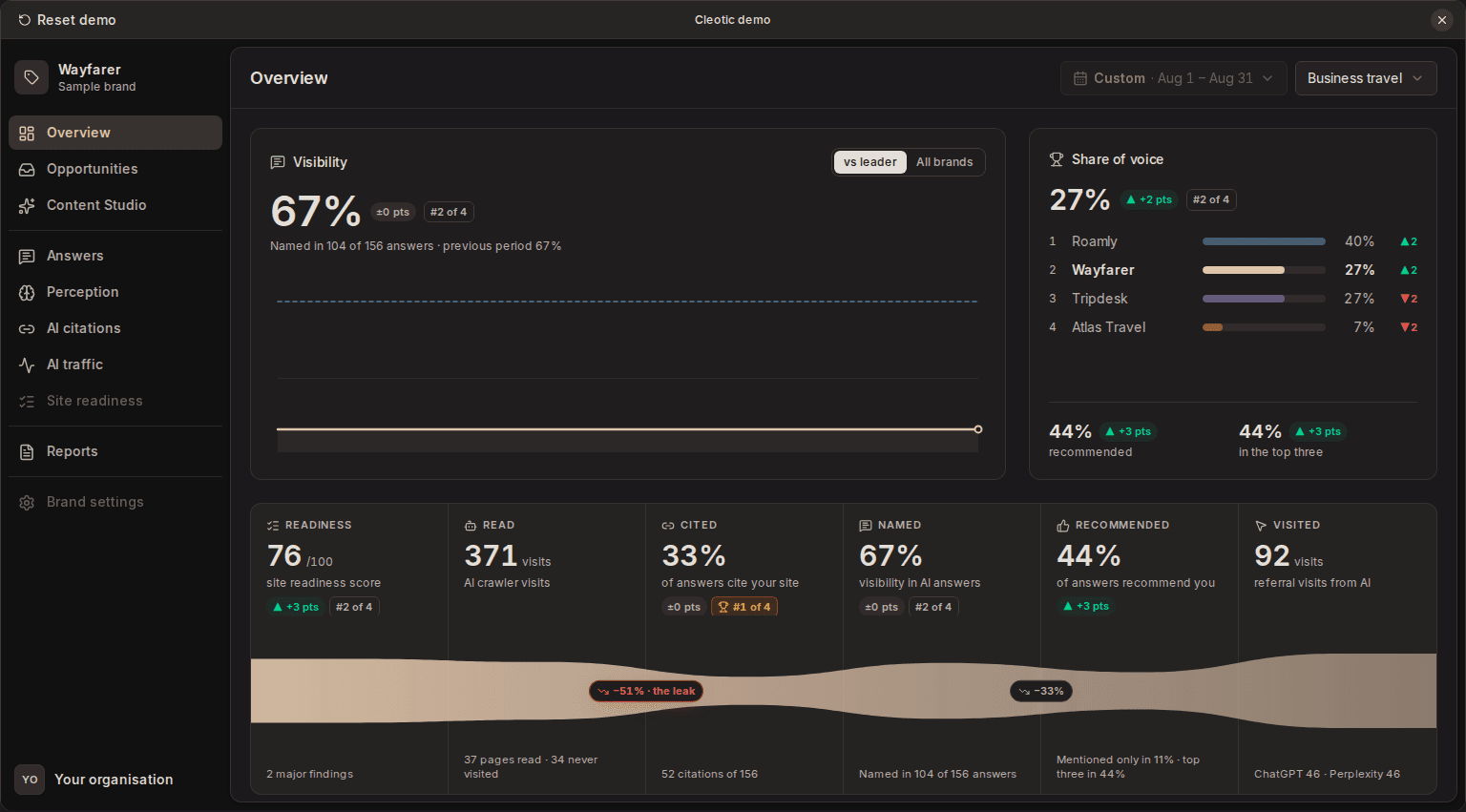Image resolution: width=1466 pixels, height=812 pixels.
Task: Click the Wayfarer brand tag icon
Action: 31,77
